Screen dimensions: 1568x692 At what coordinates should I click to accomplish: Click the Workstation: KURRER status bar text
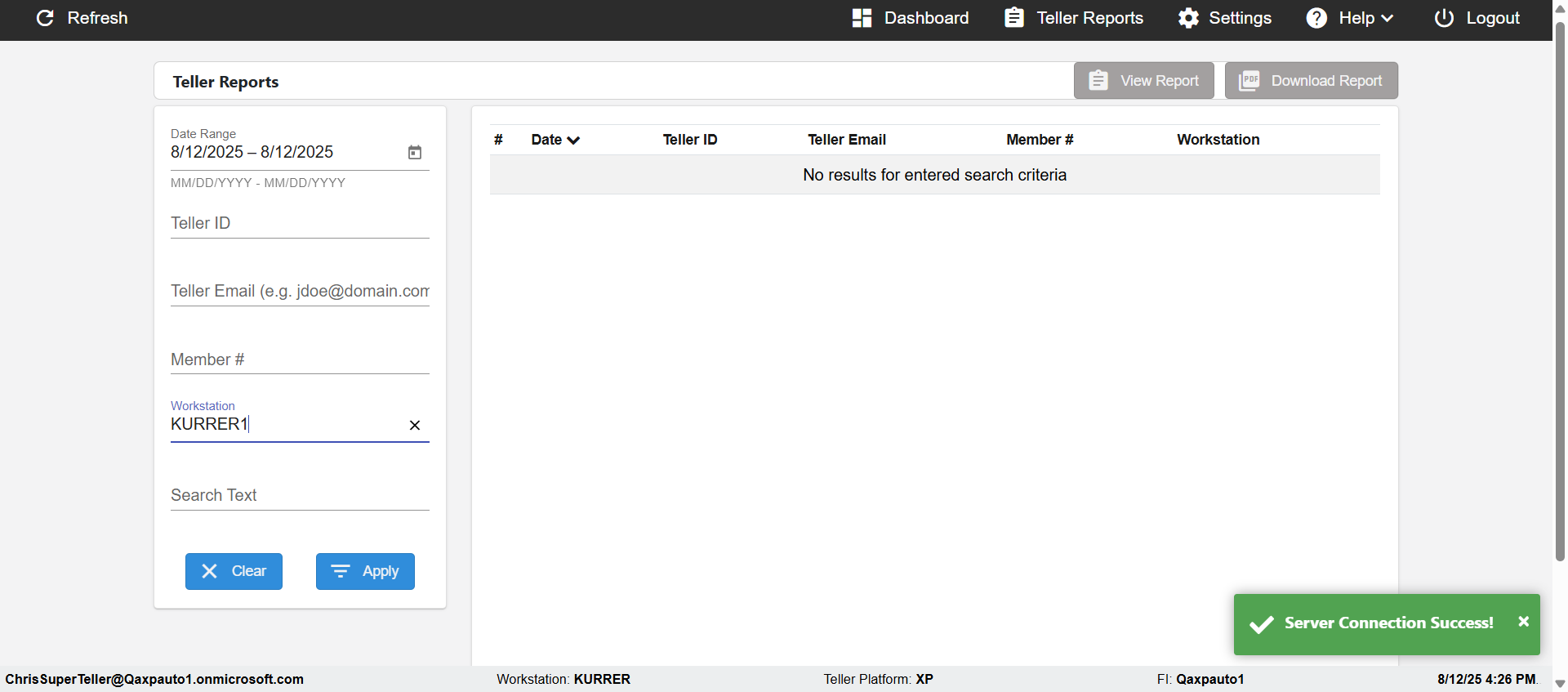coord(563,679)
